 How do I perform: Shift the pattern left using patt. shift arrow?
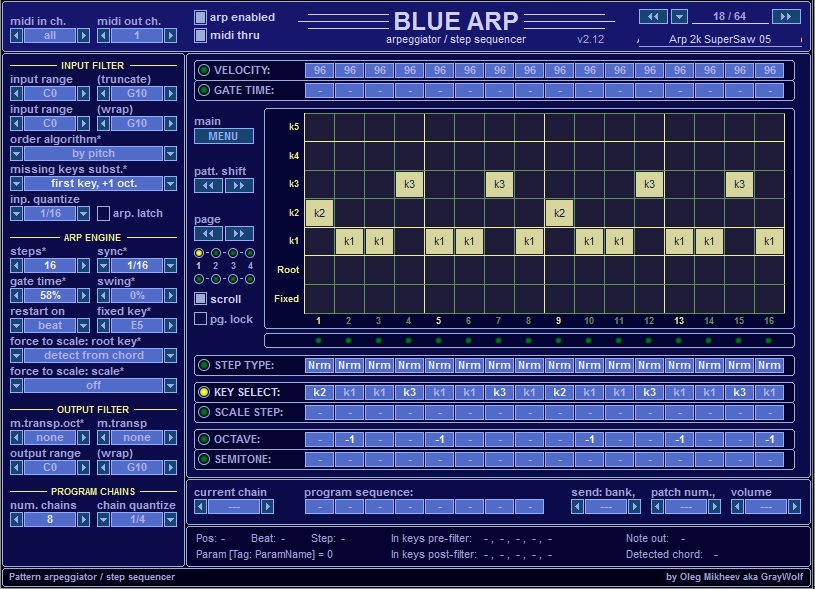coord(210,187)
